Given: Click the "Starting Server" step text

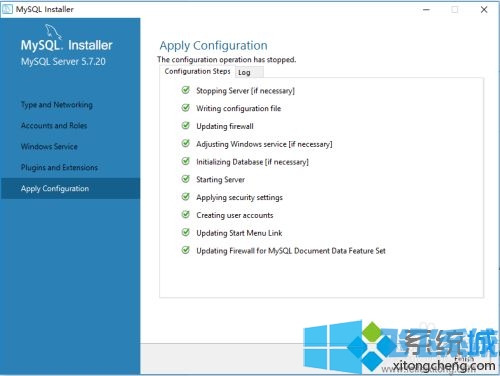Looking at the screenshot, I should [220, 180].
